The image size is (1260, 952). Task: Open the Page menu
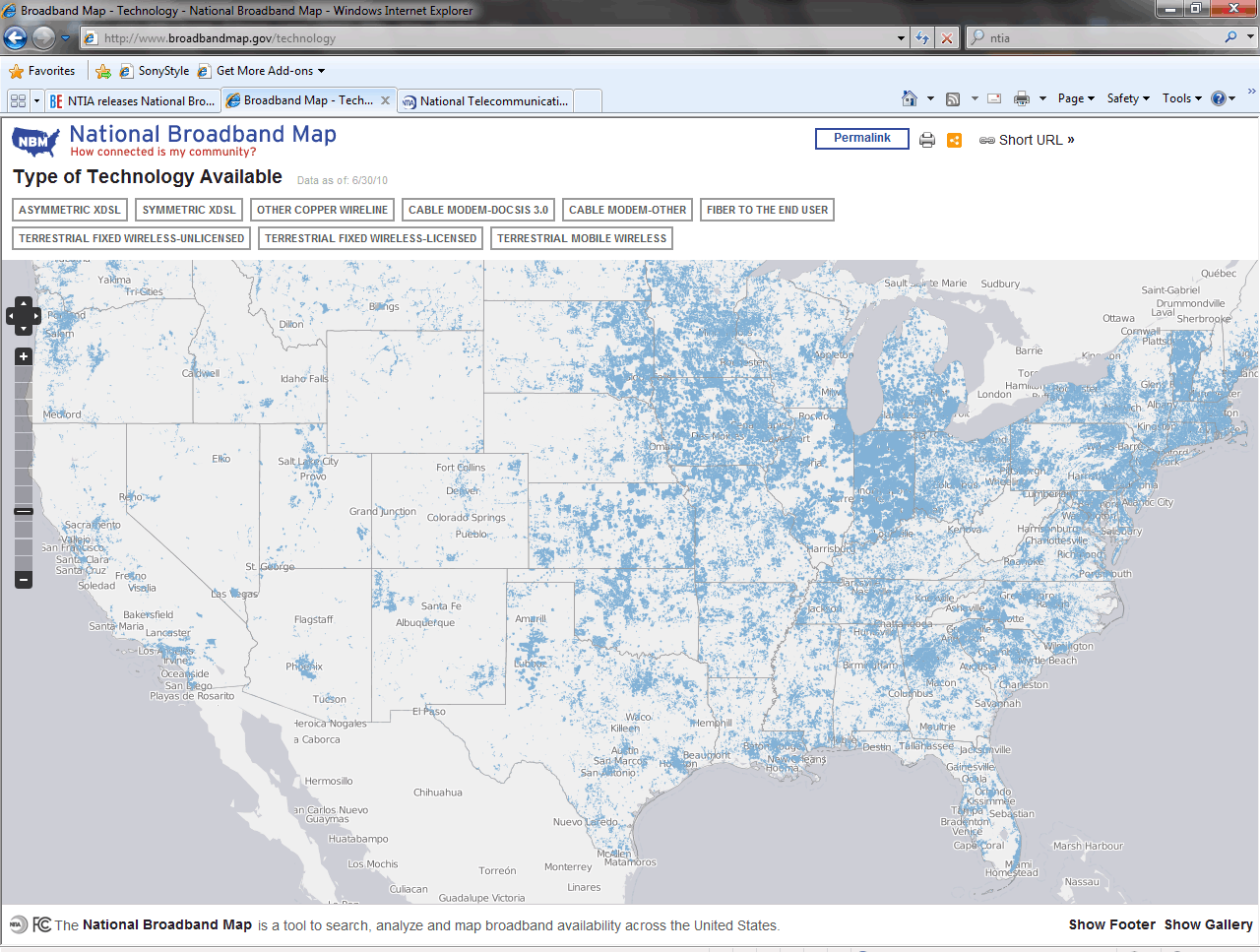pos(1076,98)
